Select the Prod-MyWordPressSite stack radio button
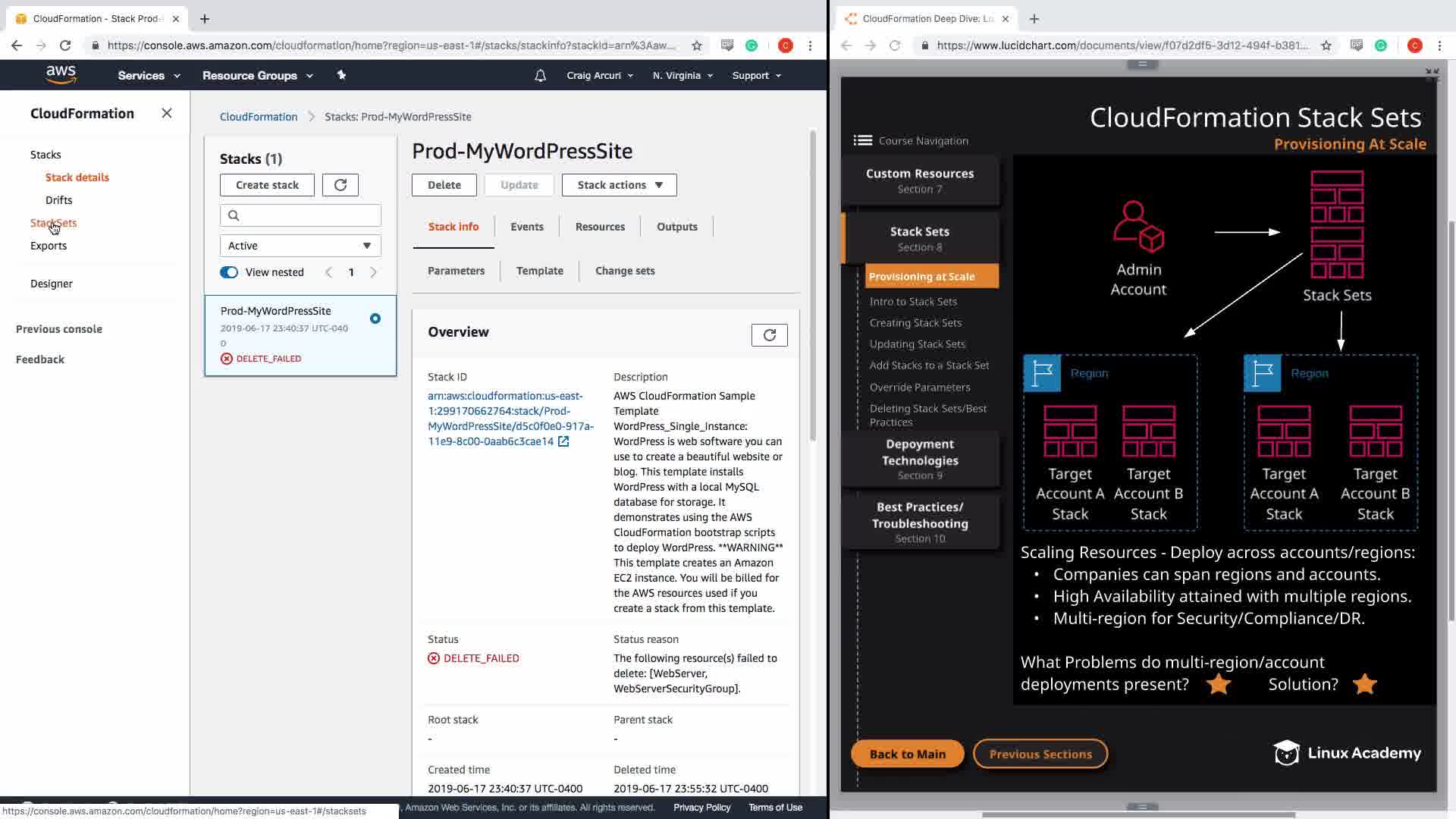Image resolution: width=1456 pixels, height=819 pixels. pos(375,318)
